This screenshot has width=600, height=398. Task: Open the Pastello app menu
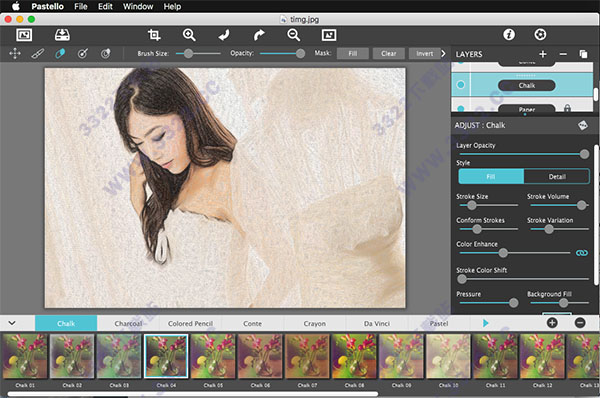(x=47, y=7)
